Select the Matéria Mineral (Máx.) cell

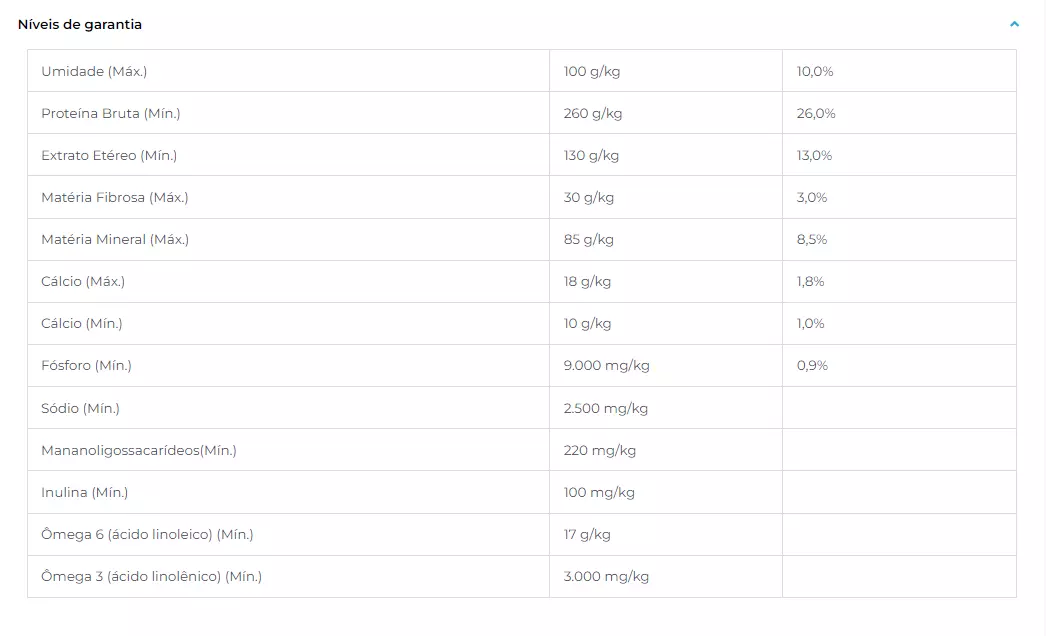pos(288,239)
